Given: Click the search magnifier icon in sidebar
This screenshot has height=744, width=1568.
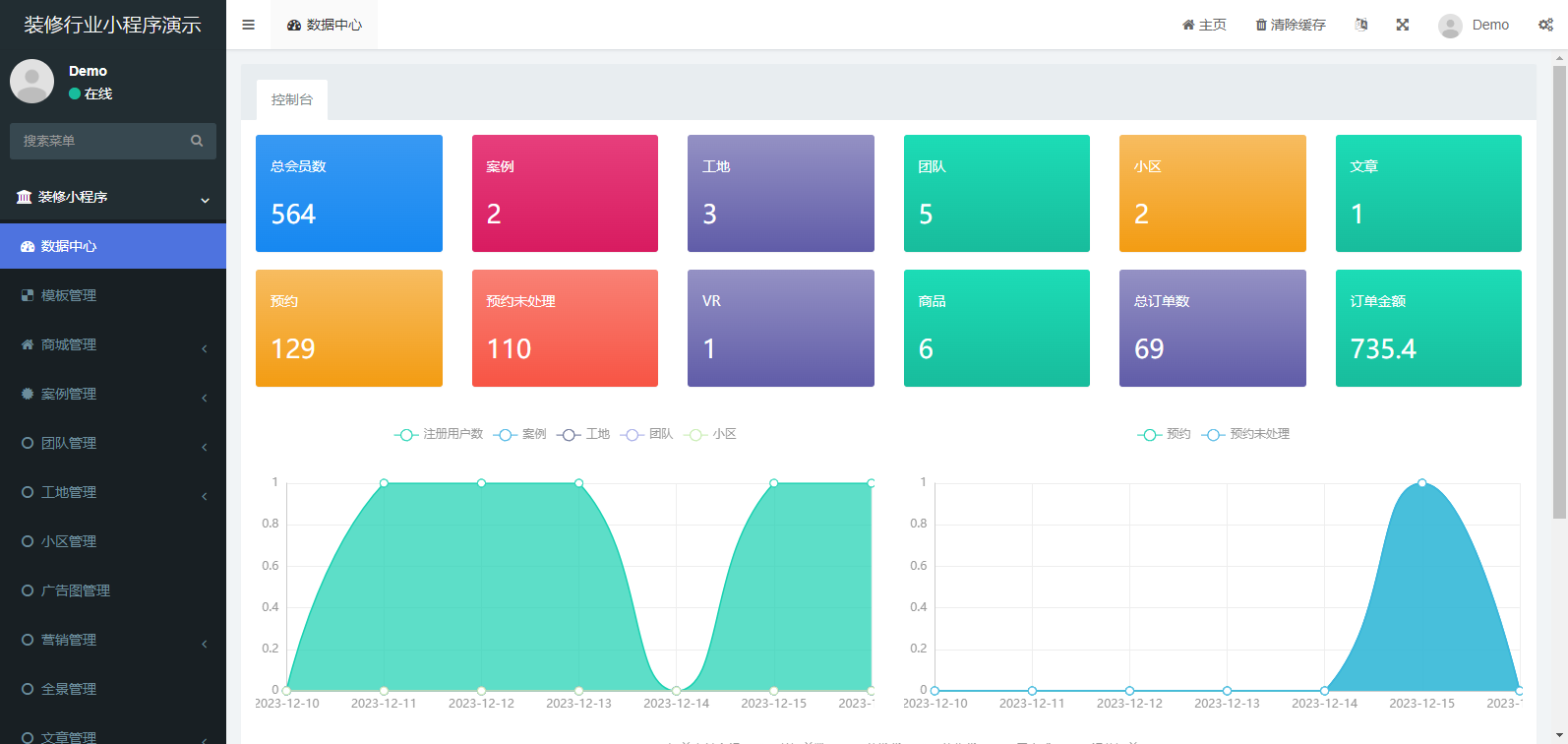Looking at the screenshot, I should coord(197,141).
